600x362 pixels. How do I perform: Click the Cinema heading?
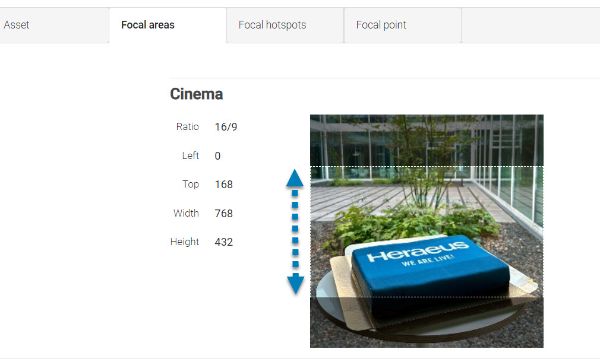click(196, 94)
